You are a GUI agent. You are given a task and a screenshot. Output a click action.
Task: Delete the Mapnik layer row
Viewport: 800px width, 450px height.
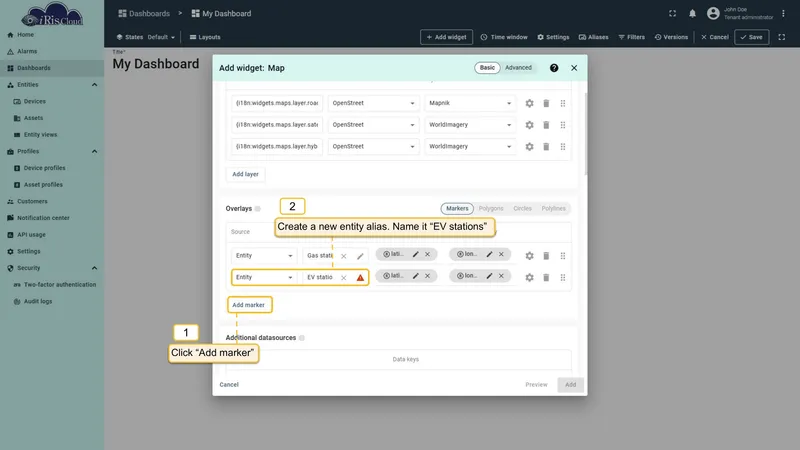tap(546, 103)
